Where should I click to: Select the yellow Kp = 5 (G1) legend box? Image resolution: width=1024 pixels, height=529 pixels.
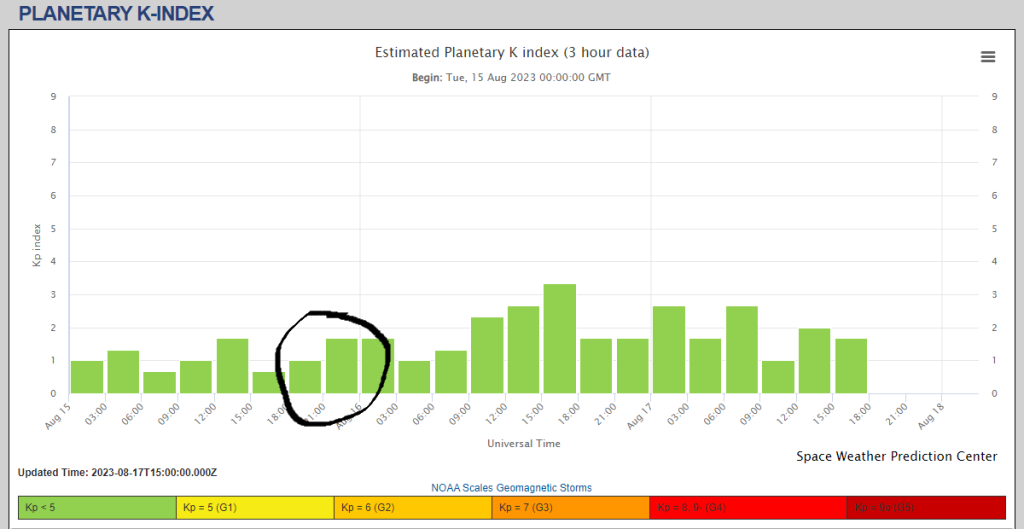pyautogui.click(x=255, y=507)
